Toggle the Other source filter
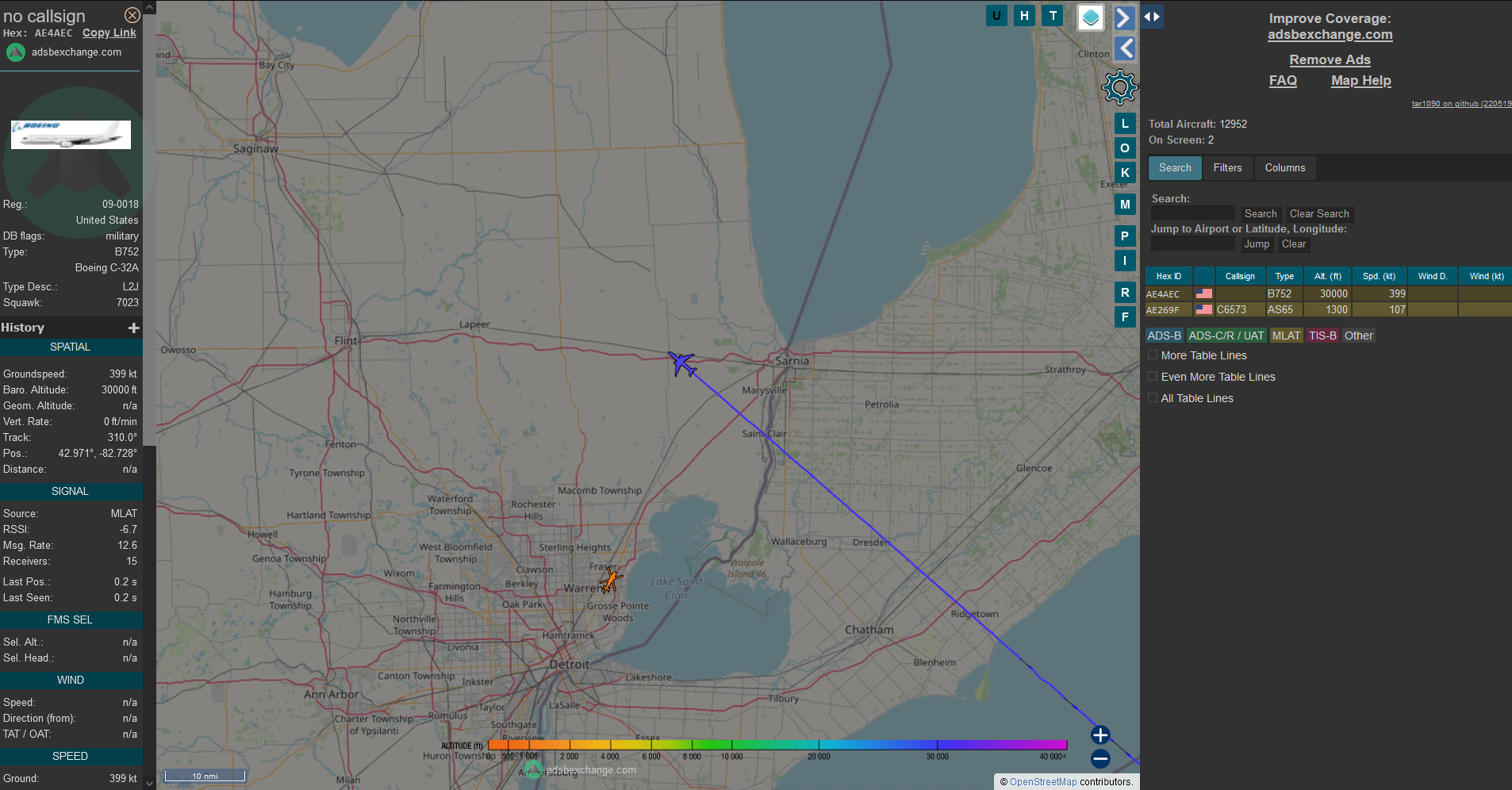The height and width of the screenshot is (790, 1512). 1358,336
